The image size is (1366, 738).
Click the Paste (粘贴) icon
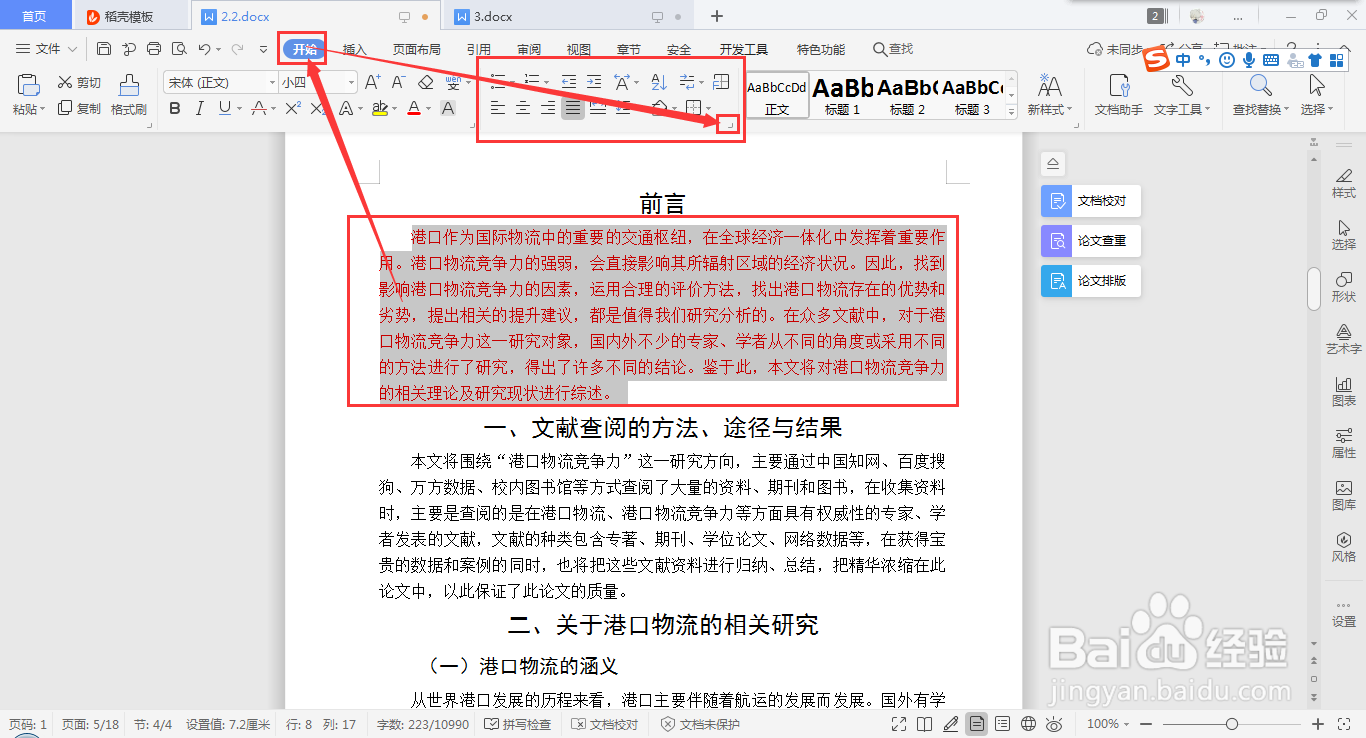click(x=28, y=85)
